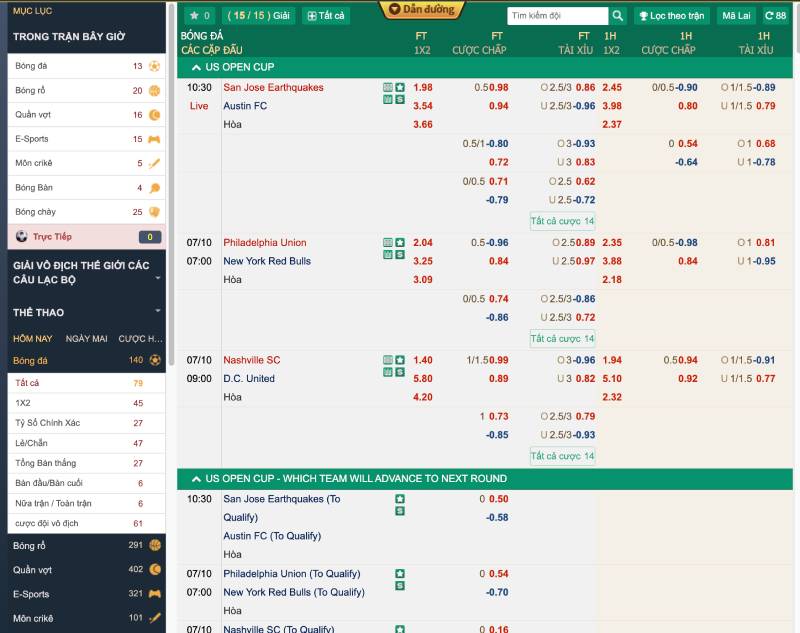Open Tất cả cược 14 for Nashville SC match

[x=562, y=456]
